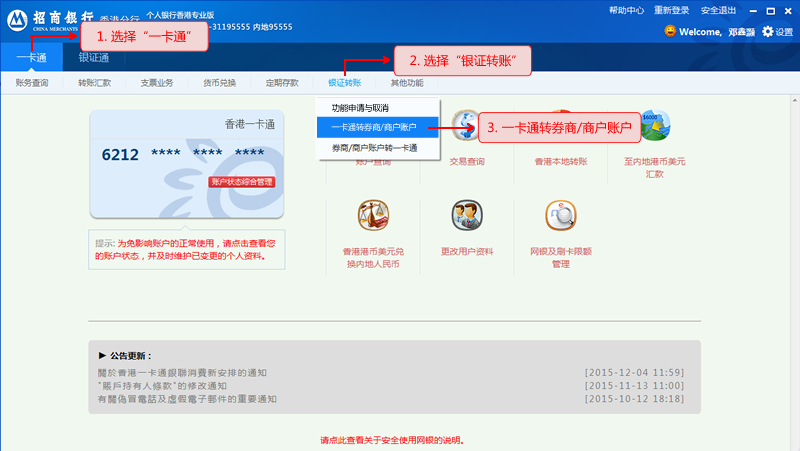Click the red 账户状态综合管理 button

point(241,182)
